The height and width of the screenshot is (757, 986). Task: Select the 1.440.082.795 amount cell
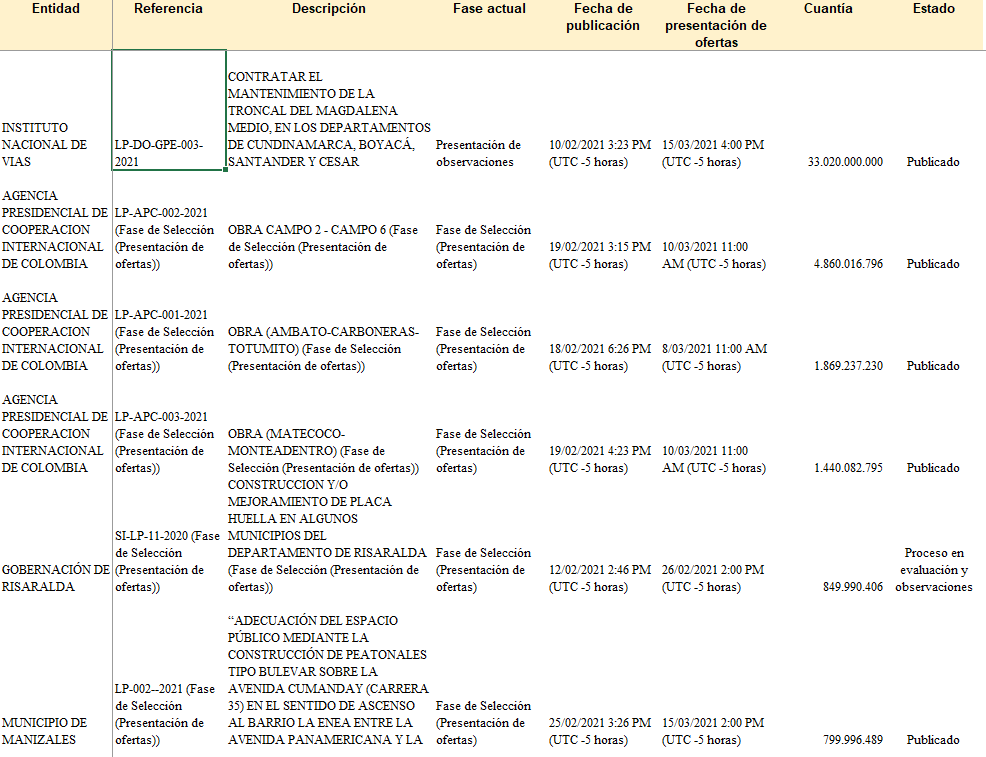click(x=848, y=467)
